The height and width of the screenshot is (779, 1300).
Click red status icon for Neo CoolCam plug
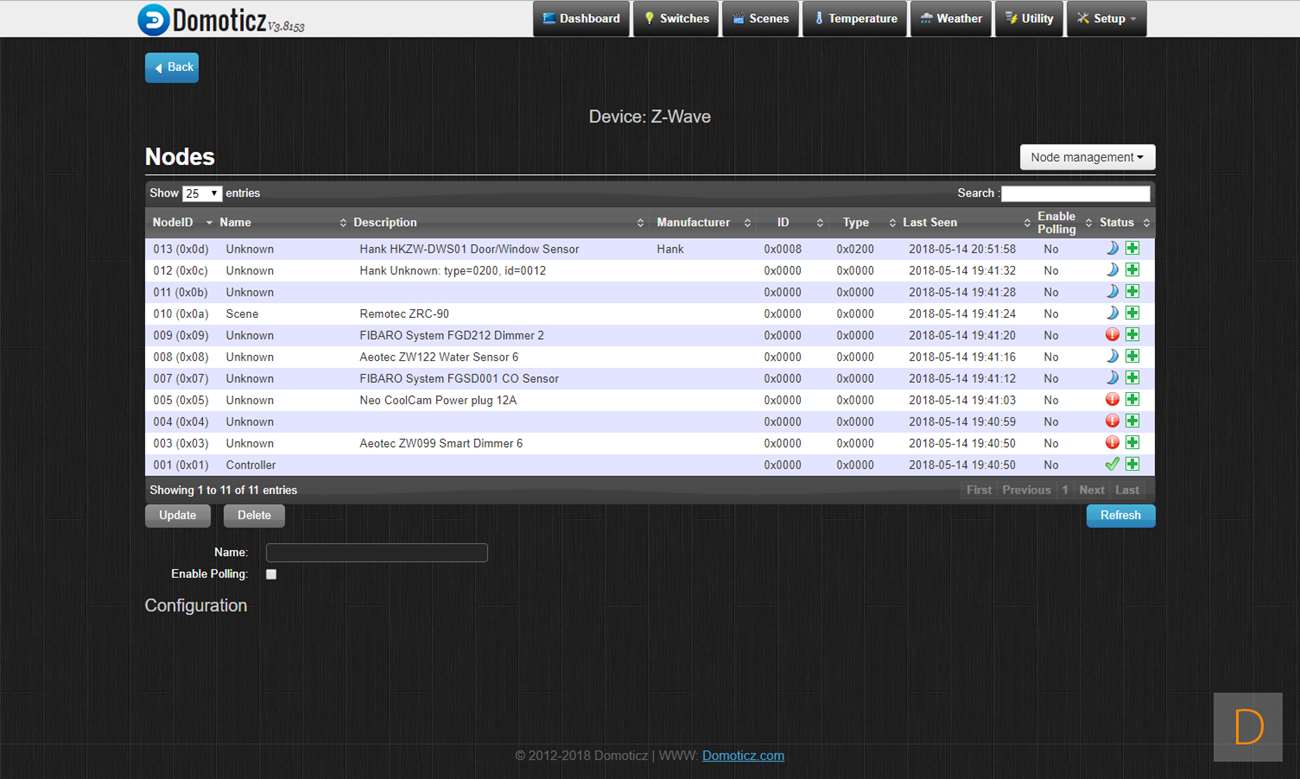pos(1112,400)
